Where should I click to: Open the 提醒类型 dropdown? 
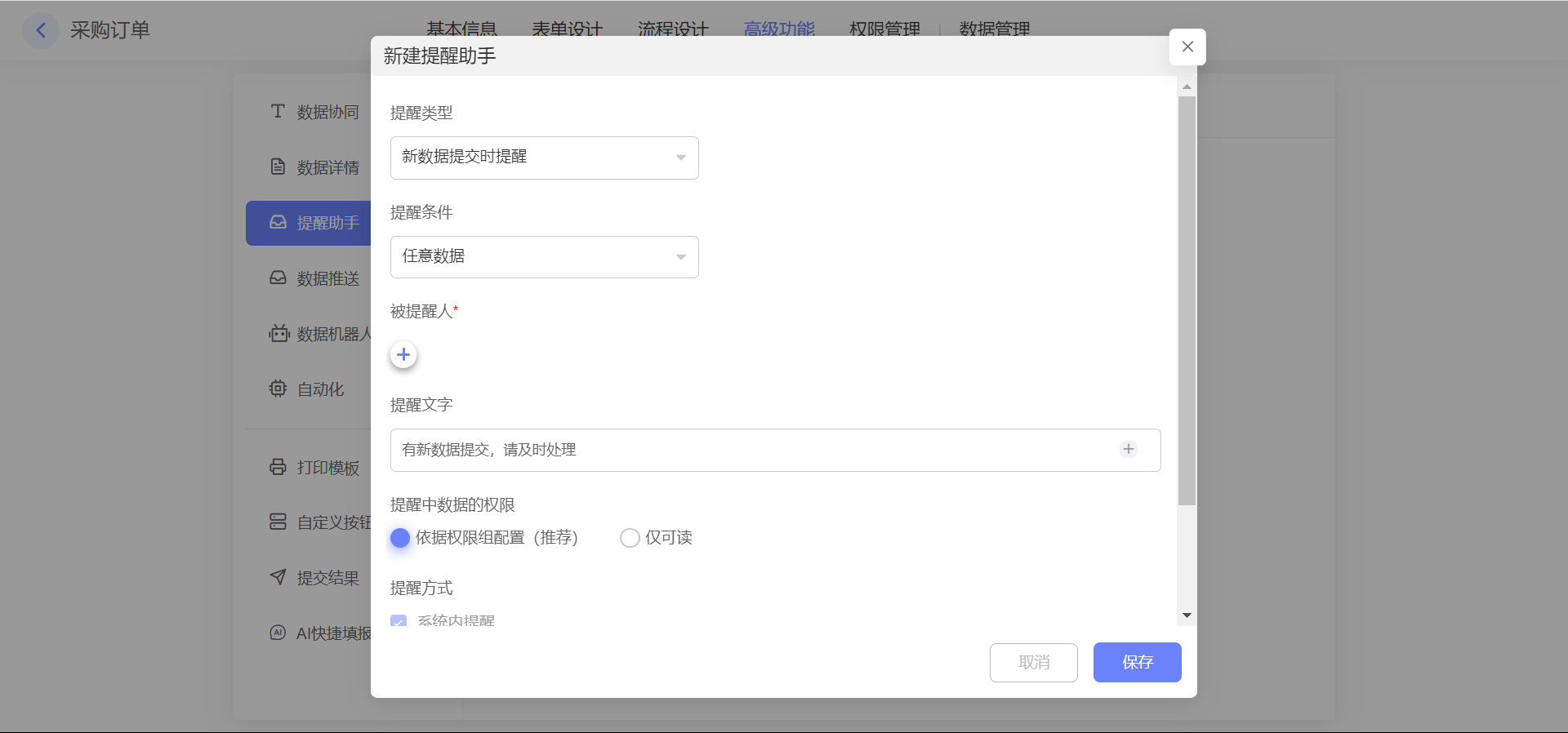(x=544, y=158)
